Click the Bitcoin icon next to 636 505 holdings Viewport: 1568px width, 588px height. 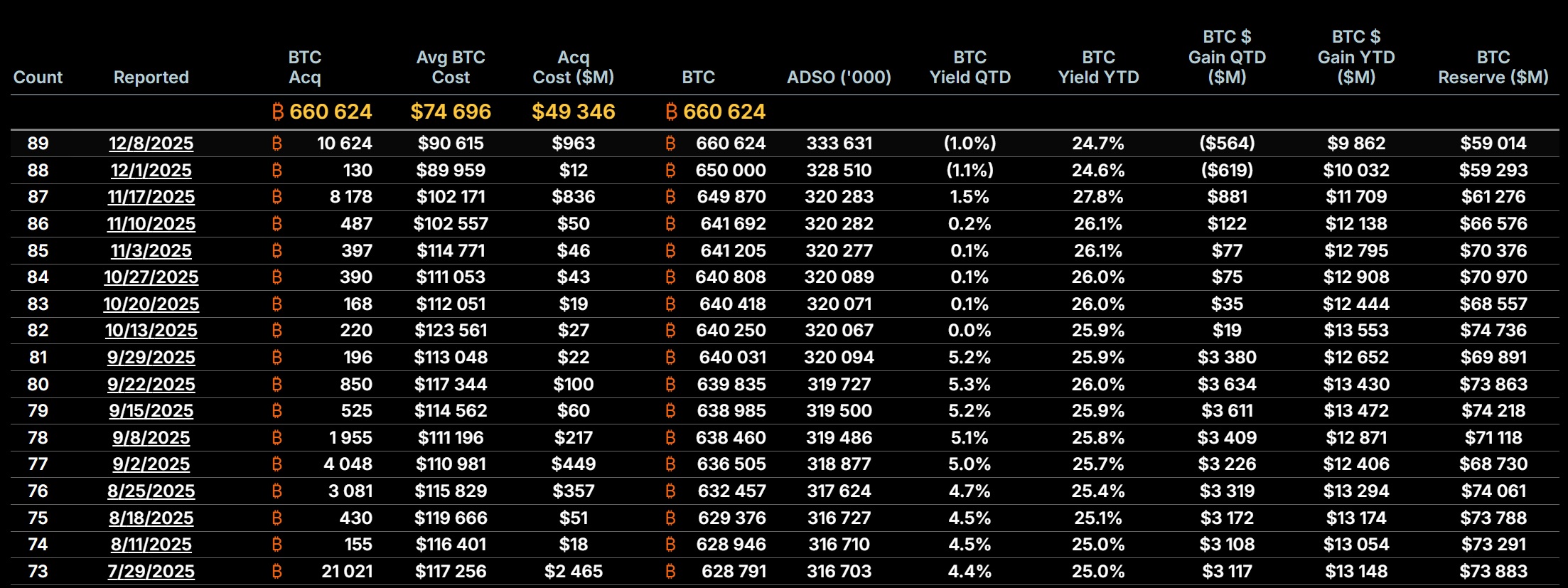(x=670, y=464)
